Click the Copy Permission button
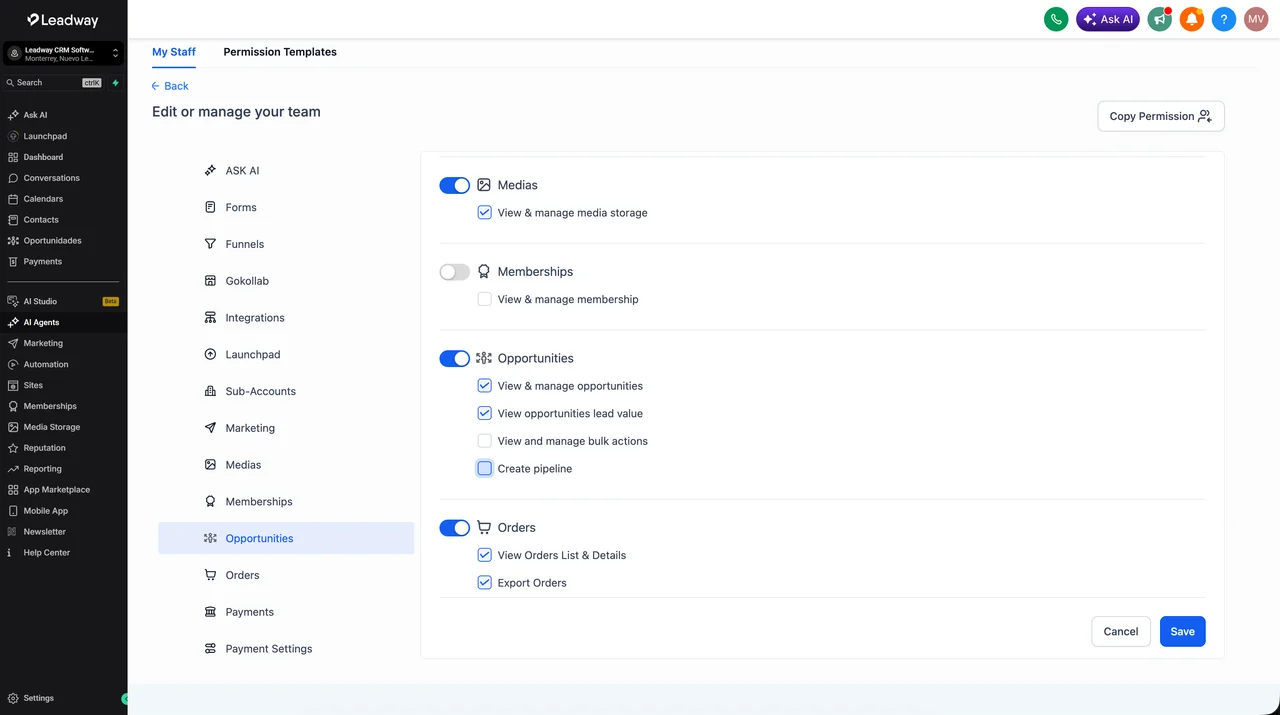 point(1161,116)
